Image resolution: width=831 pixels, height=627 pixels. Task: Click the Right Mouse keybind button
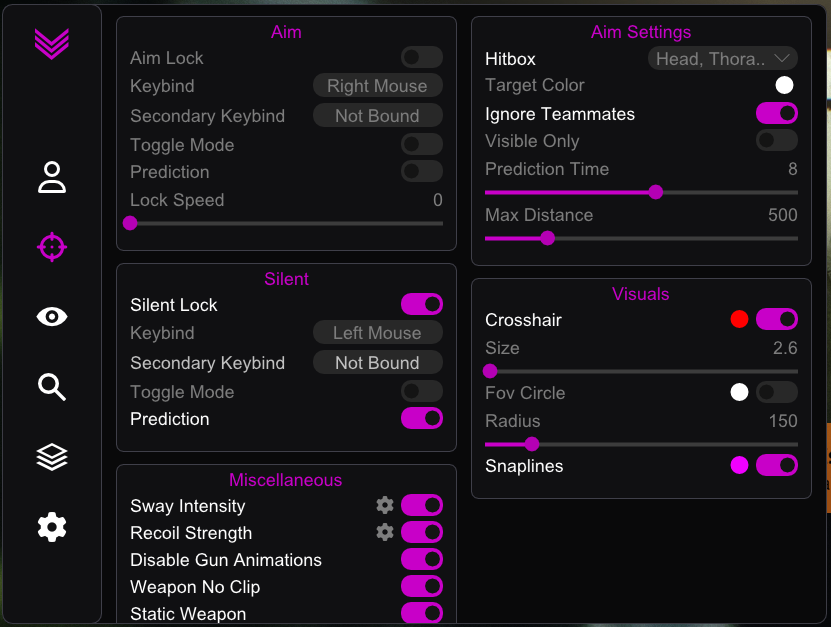tap(378, 86)
